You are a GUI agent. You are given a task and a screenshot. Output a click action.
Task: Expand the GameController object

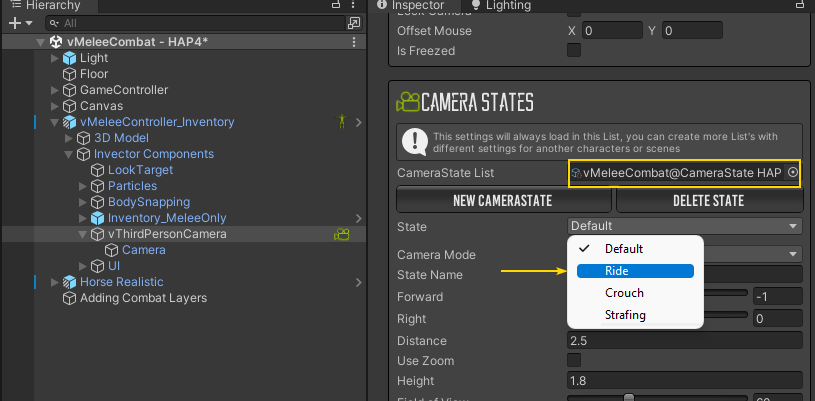(55, 90)
